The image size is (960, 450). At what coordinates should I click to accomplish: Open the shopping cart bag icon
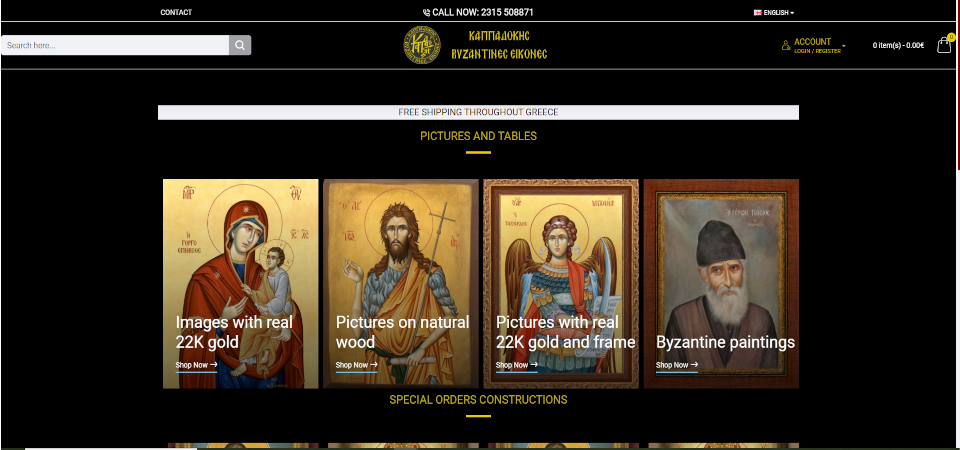944,45
